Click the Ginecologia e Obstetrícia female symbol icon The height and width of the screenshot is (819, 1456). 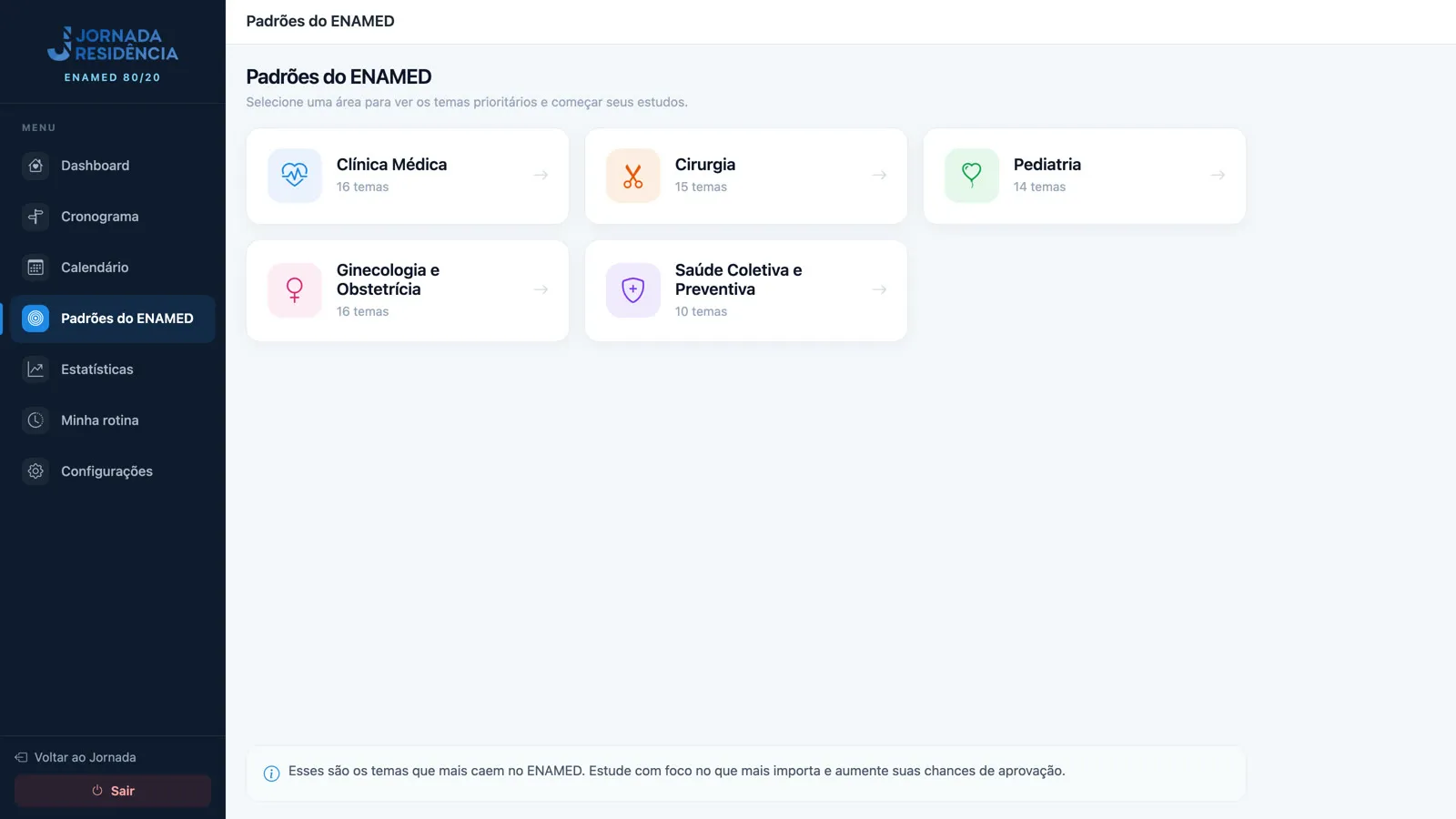coord(295,290)
